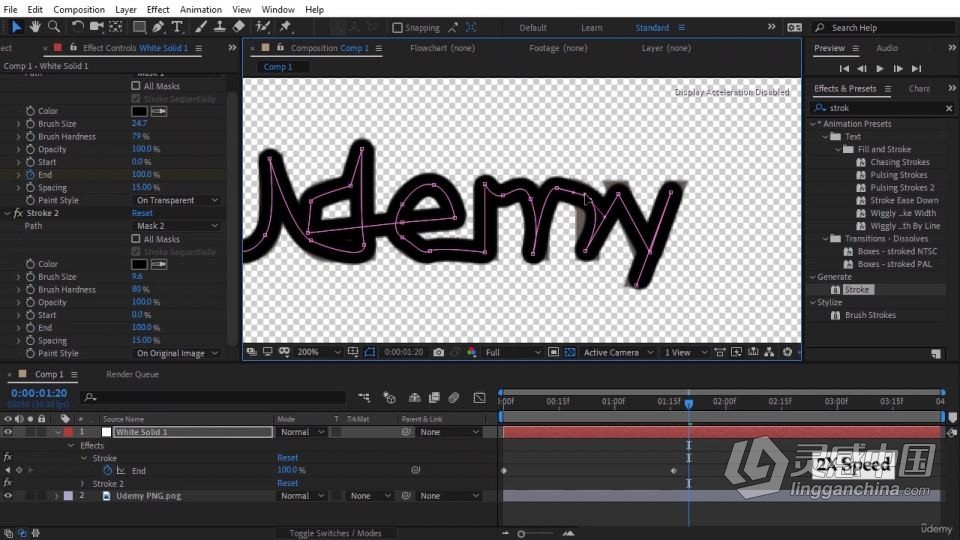Select the Eraser tool

tap(239, 26)
